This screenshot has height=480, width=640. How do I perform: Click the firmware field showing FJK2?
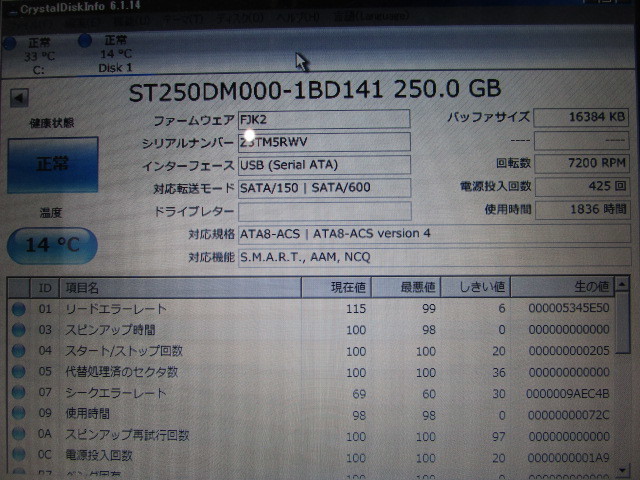pyautogui.click(x=324, y=120)
